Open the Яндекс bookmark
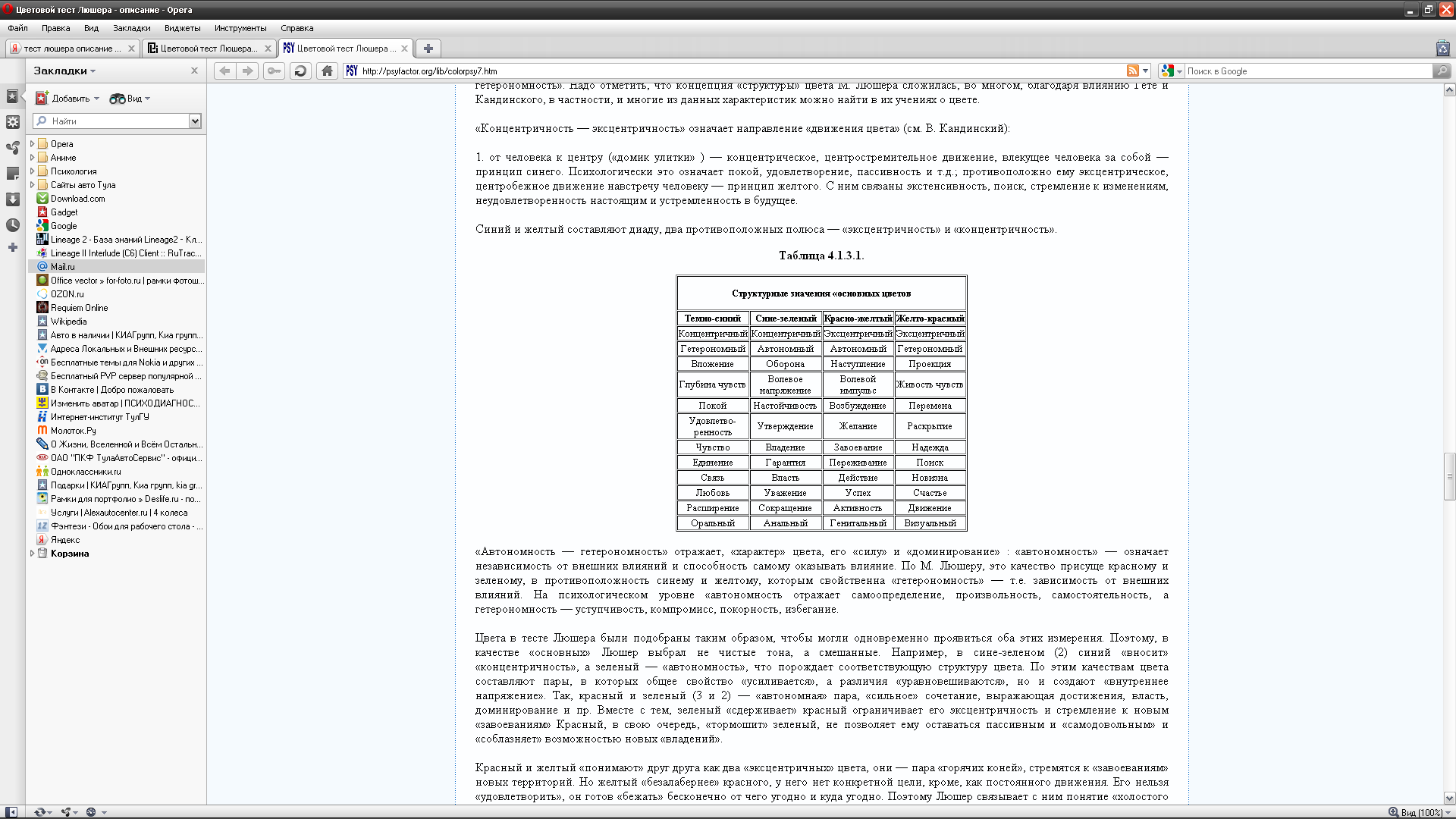 coord(64,540)
